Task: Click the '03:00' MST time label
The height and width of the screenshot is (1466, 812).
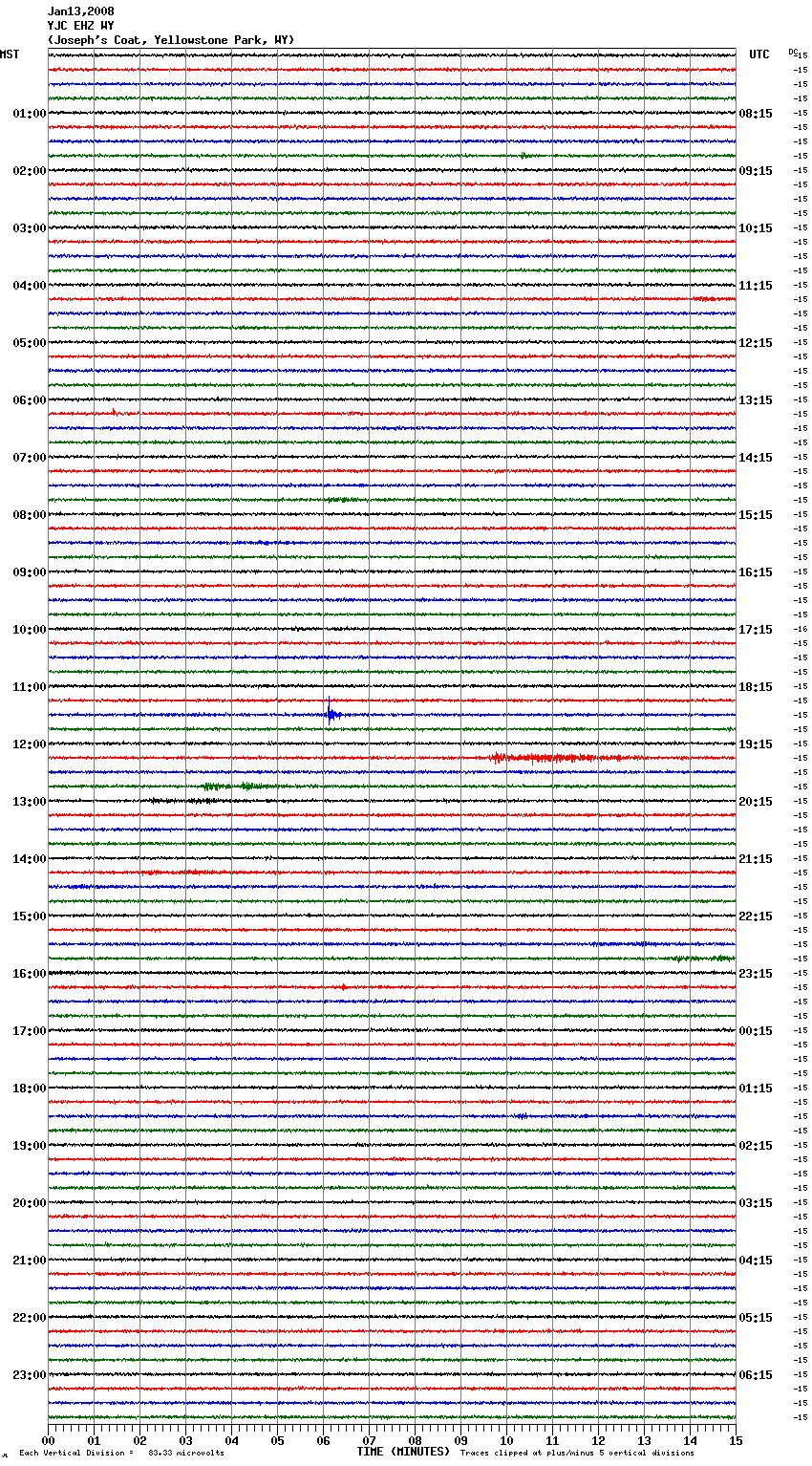Action: click(30, 228)
